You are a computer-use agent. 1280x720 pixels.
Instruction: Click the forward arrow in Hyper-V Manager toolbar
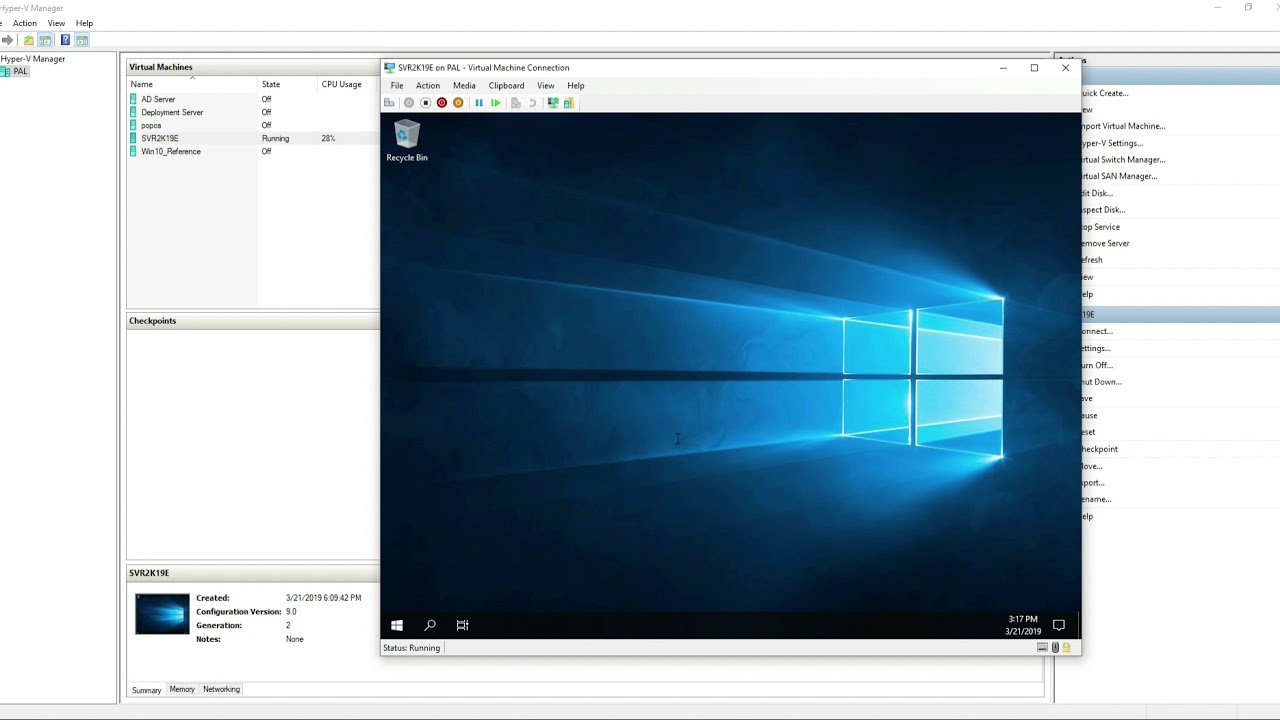click(7, 40)
